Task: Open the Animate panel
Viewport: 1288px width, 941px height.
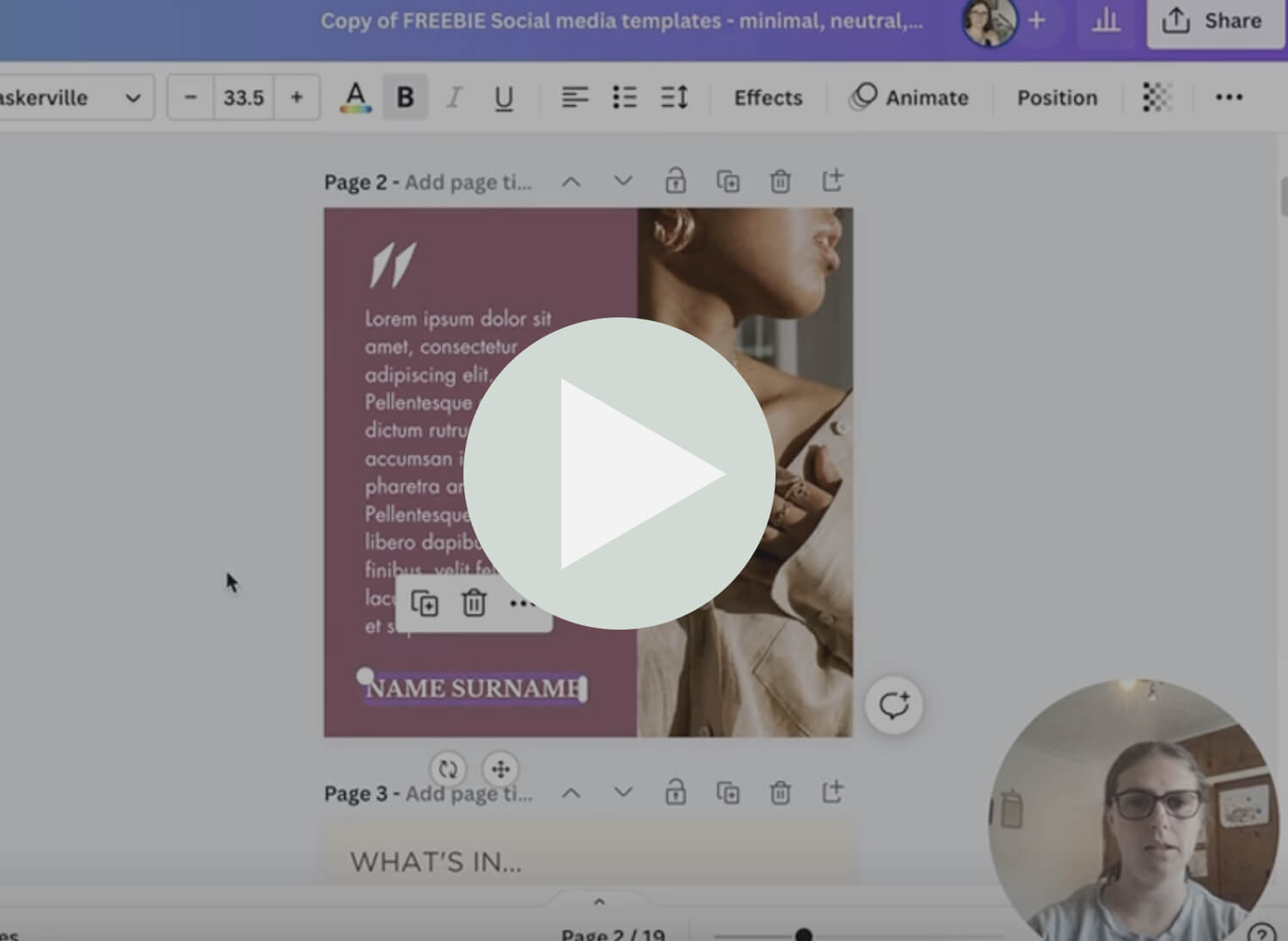Action: 911,97
